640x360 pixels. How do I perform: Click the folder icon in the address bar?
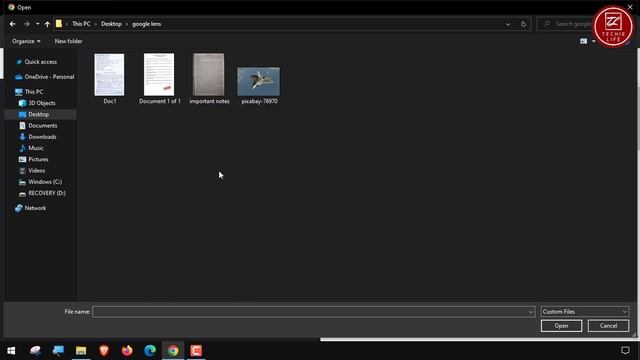coord(59,24)
